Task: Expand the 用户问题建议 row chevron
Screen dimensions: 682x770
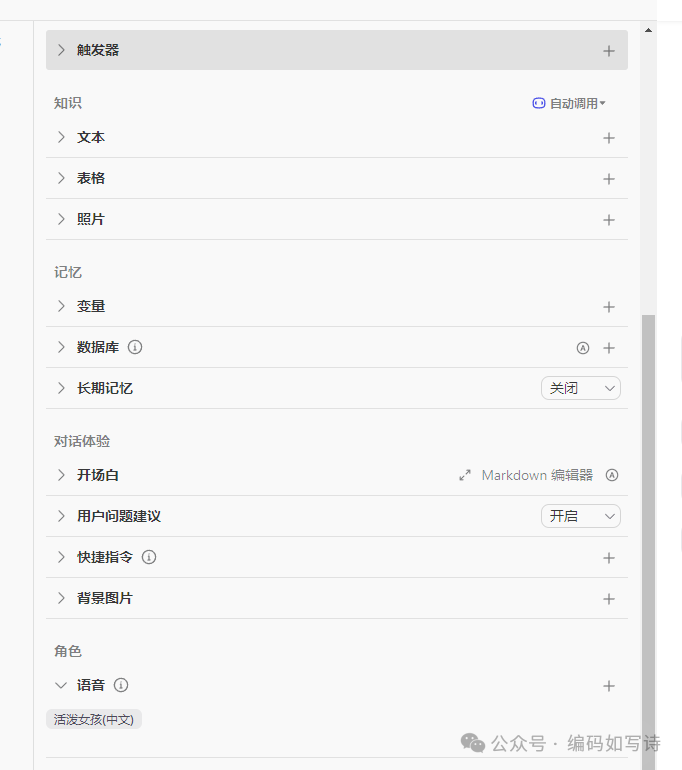Action: pos(61,516)
